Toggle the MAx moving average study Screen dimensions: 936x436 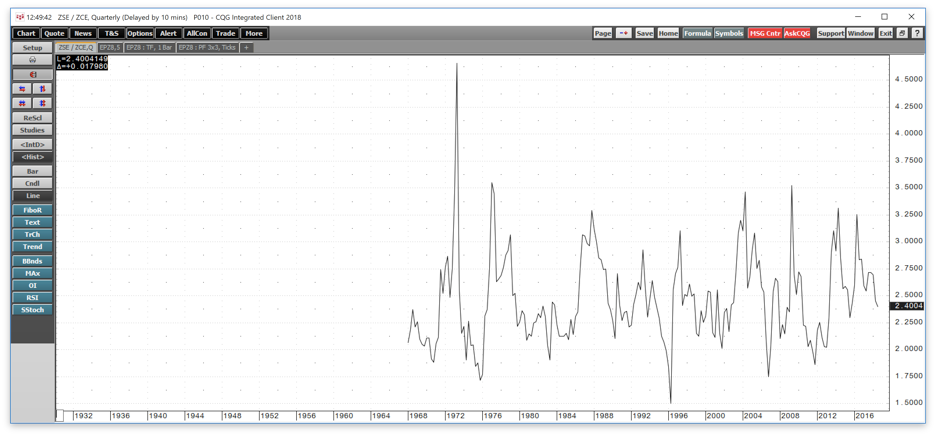[32, 273]
